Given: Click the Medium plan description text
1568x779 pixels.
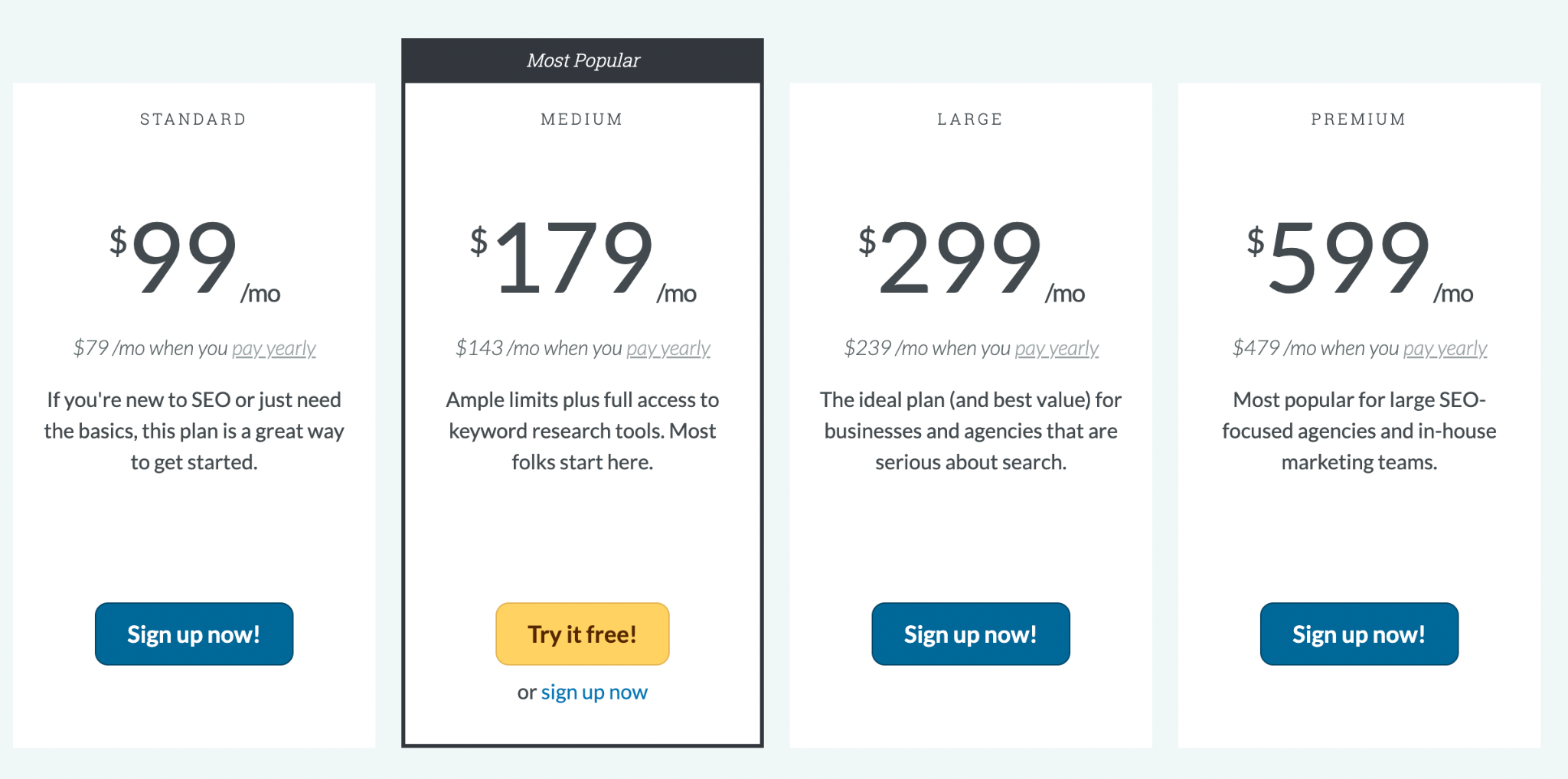Looking at the screenshot, I should pos(583,431).
